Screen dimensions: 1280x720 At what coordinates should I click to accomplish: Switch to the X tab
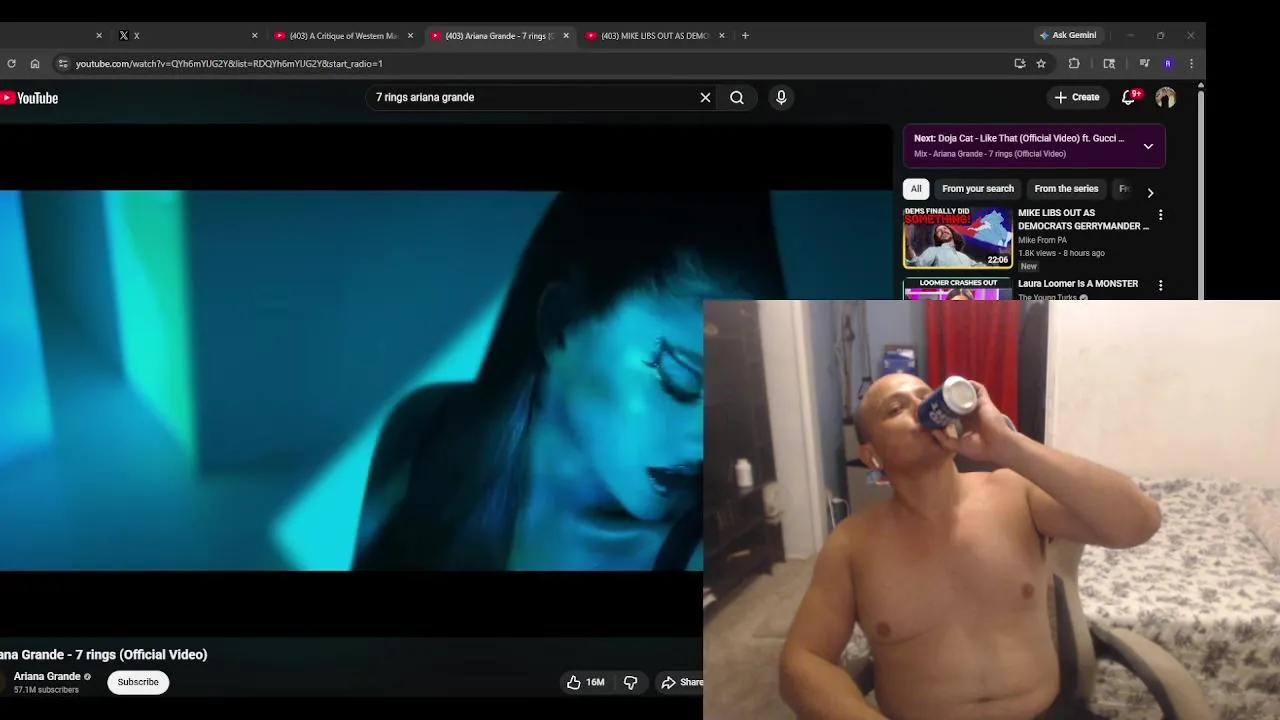tap(185, 35)
